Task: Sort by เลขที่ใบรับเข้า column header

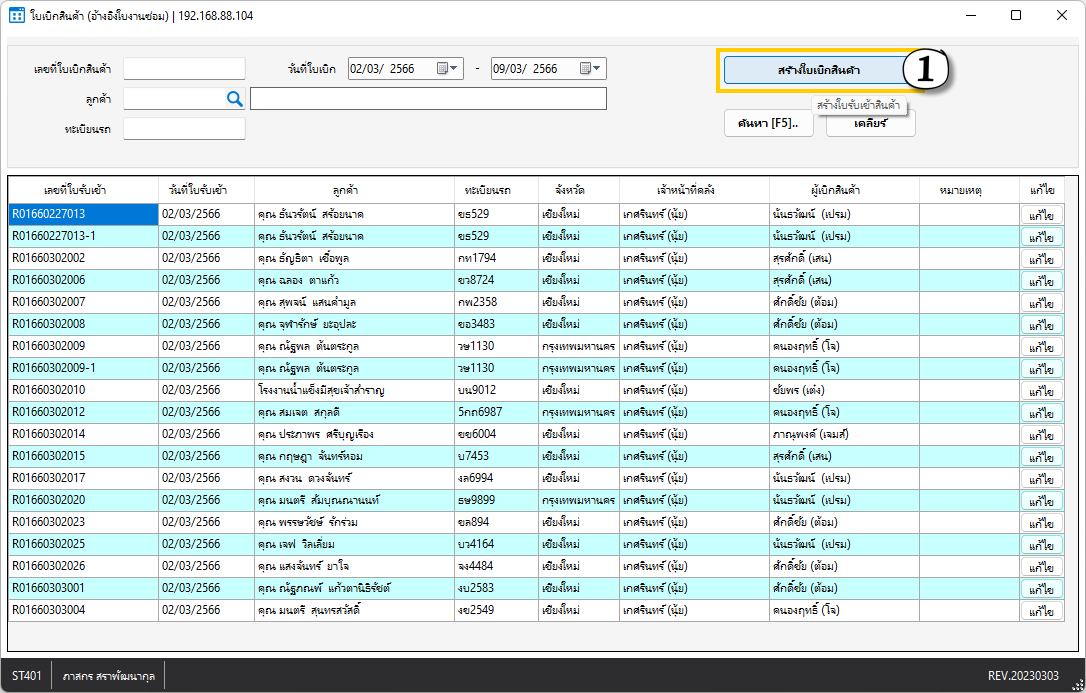Action: [x=83, y=190]
